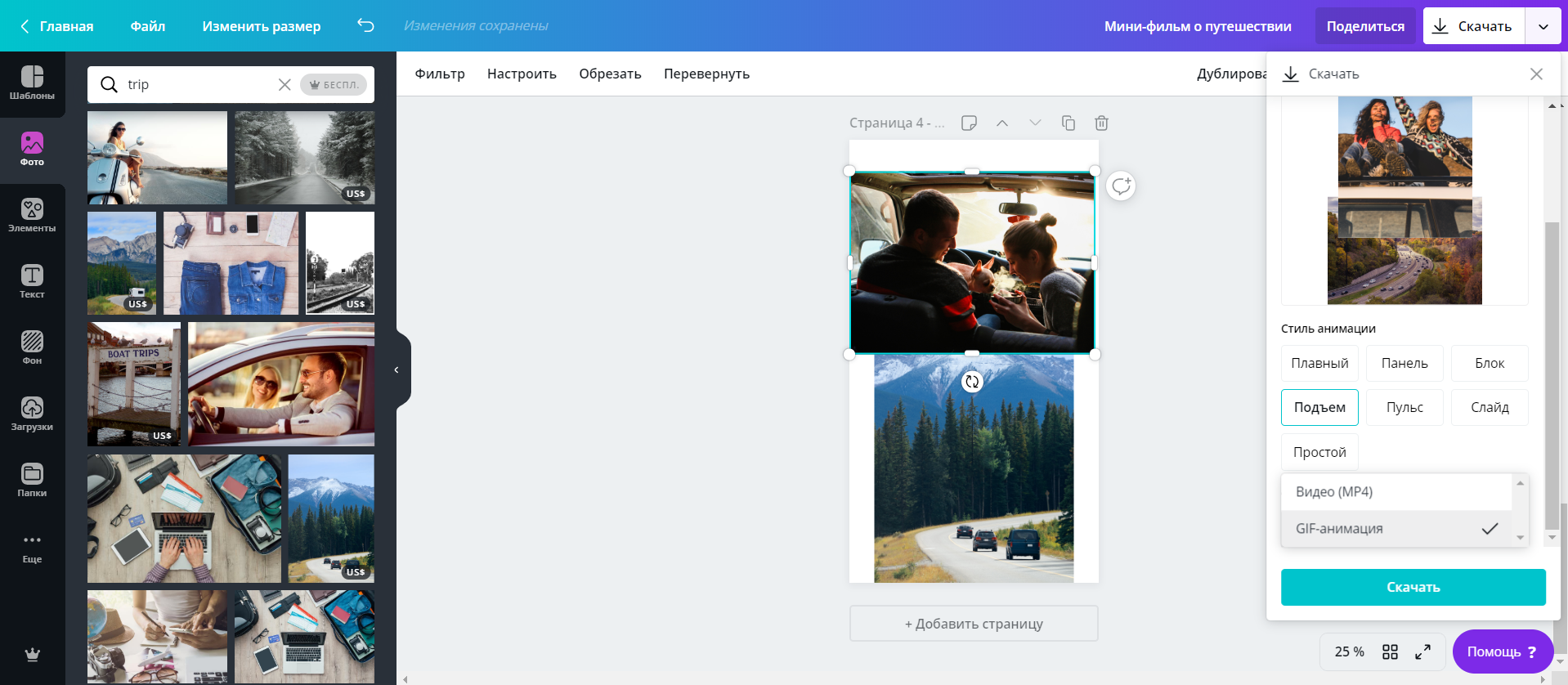Open the Шаблоны templates panel
Image resolution: width=1568 pixels, height=685 pixels.
coord(32,83)
